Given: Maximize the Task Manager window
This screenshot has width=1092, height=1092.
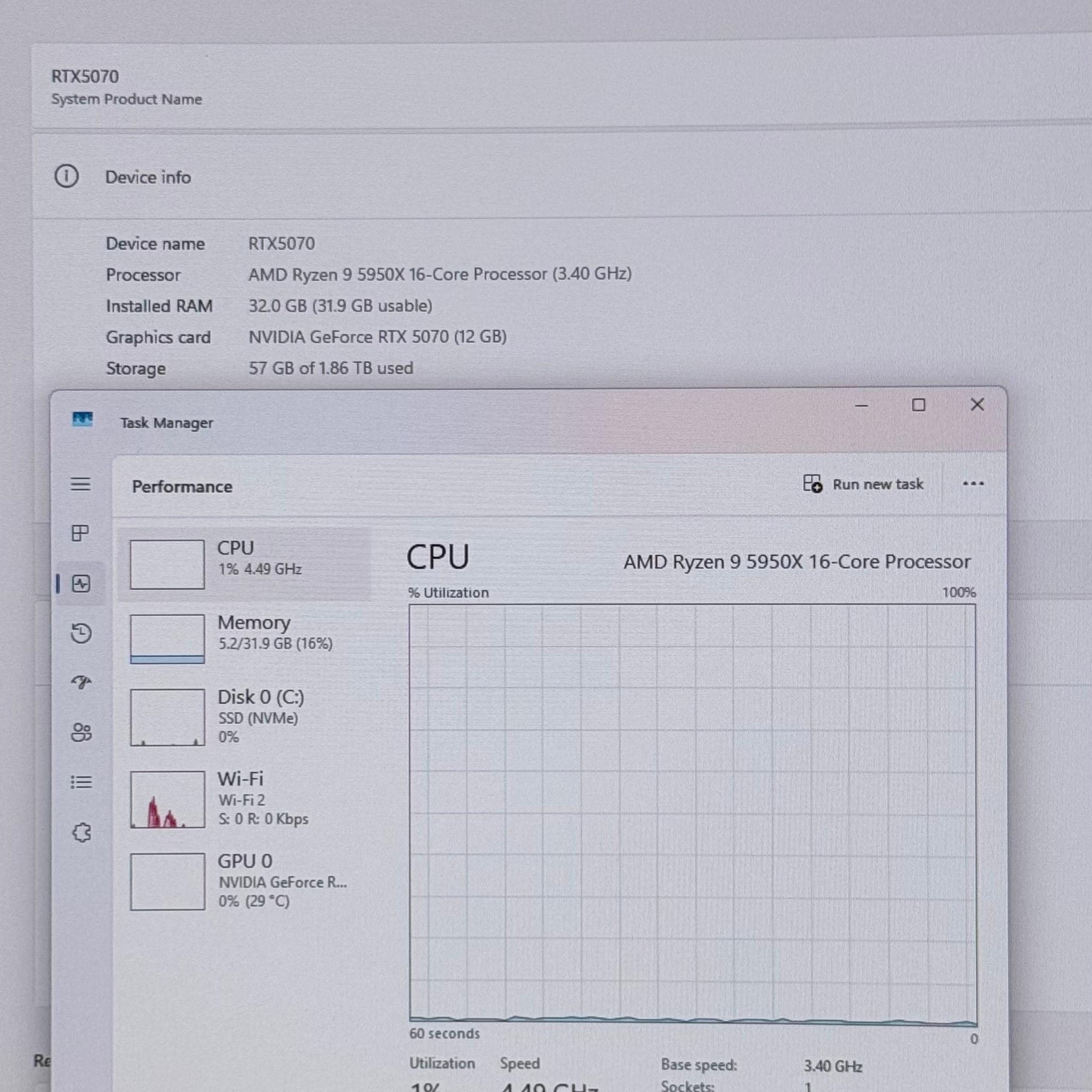Looking at the screenshot, I should click(x=919, y=405).
